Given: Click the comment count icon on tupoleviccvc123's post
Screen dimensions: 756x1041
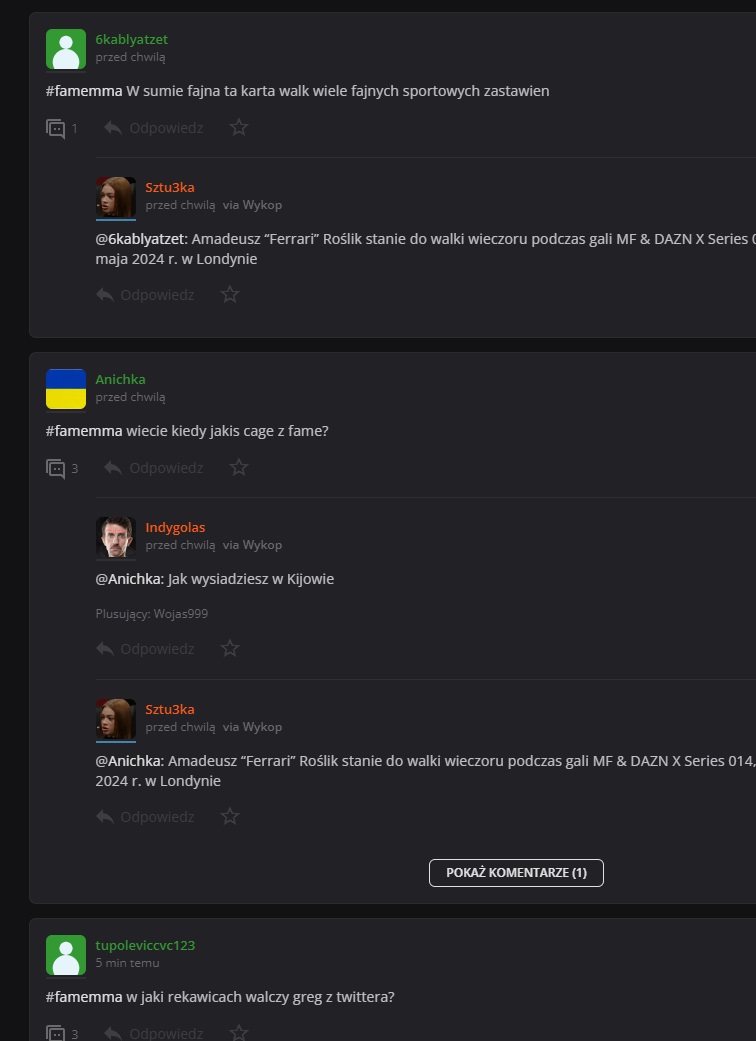Looking at the screenshot, I should (x=57, y=1033).
